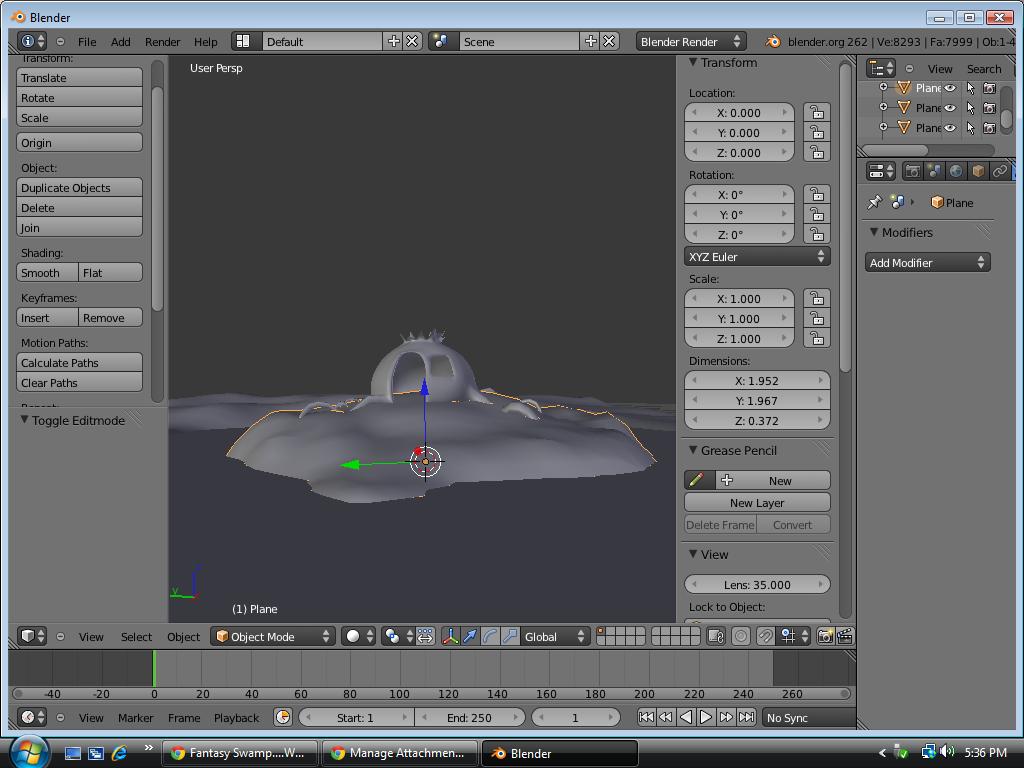Switch to the Scene properties tab

click(x=935, y=171)
